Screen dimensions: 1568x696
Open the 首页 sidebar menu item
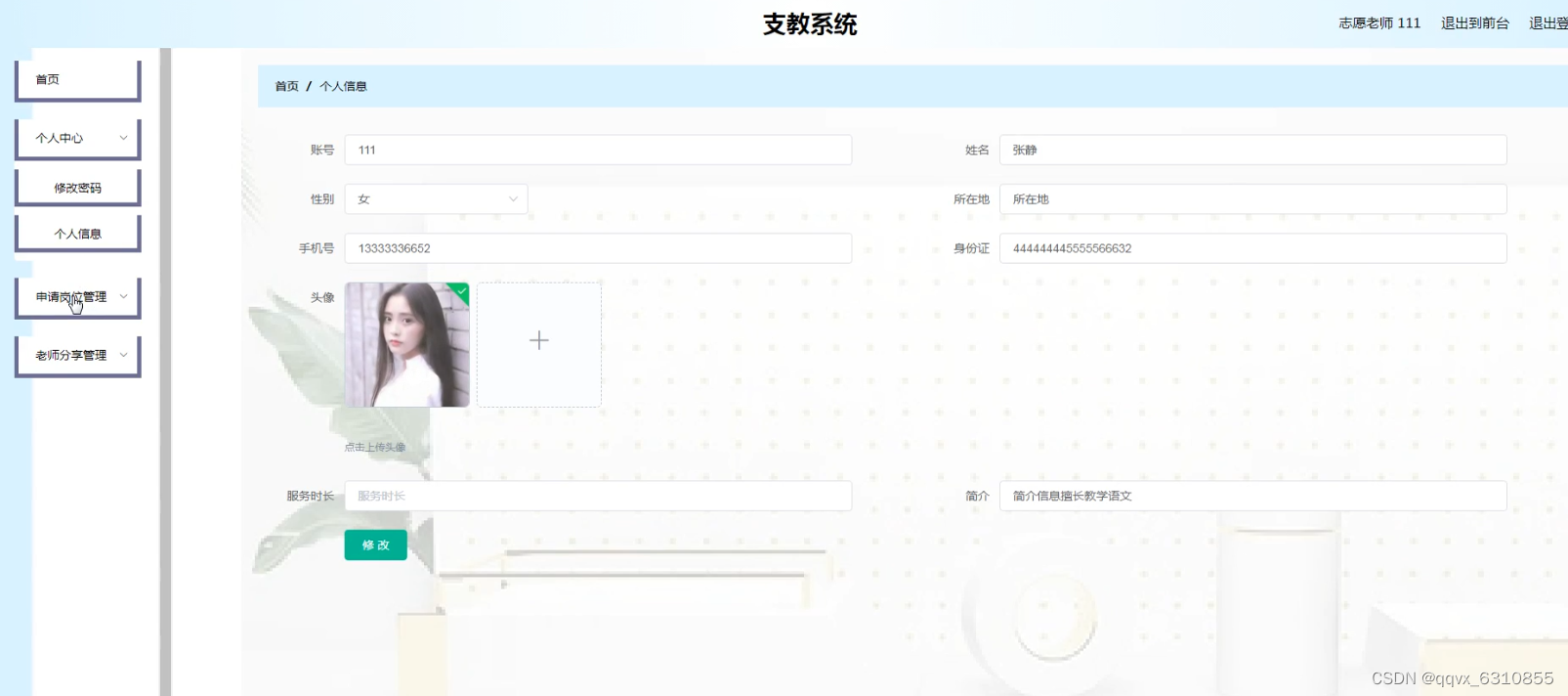pos(78,79)
